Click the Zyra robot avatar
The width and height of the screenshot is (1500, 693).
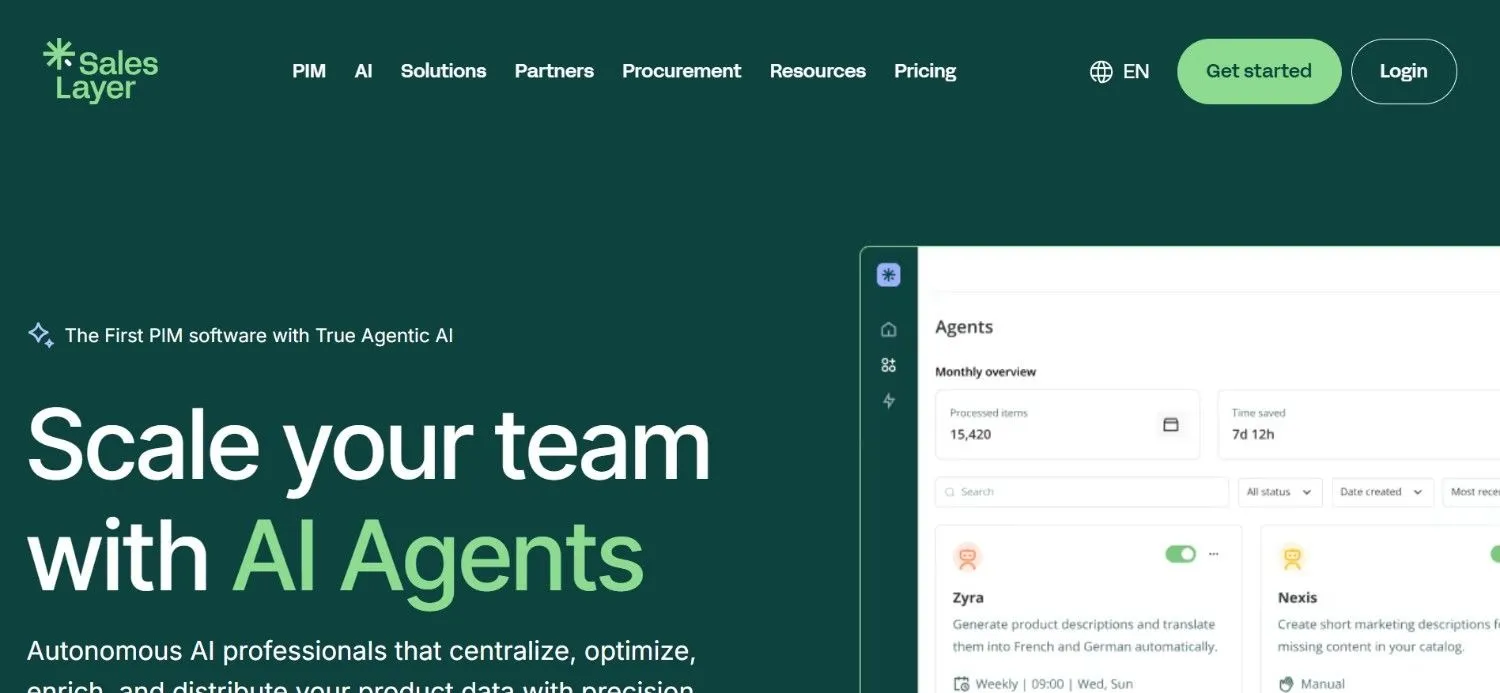(967, 558)
